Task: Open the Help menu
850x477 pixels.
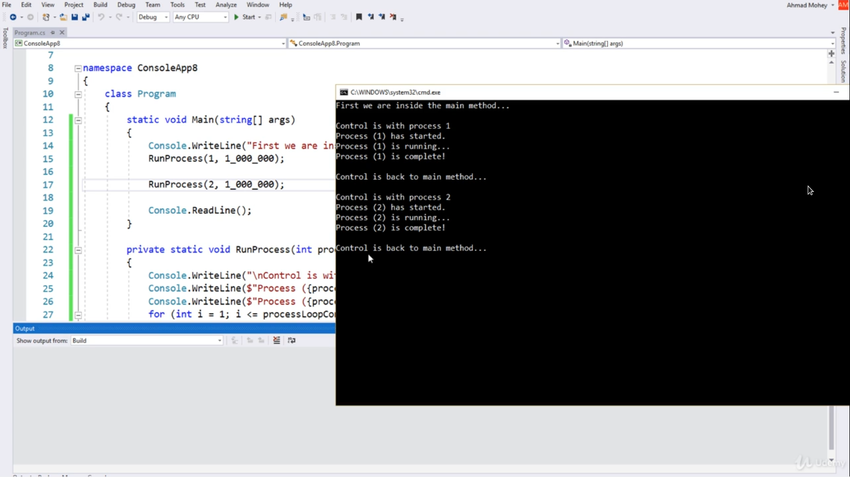Action: coord(285,4)
